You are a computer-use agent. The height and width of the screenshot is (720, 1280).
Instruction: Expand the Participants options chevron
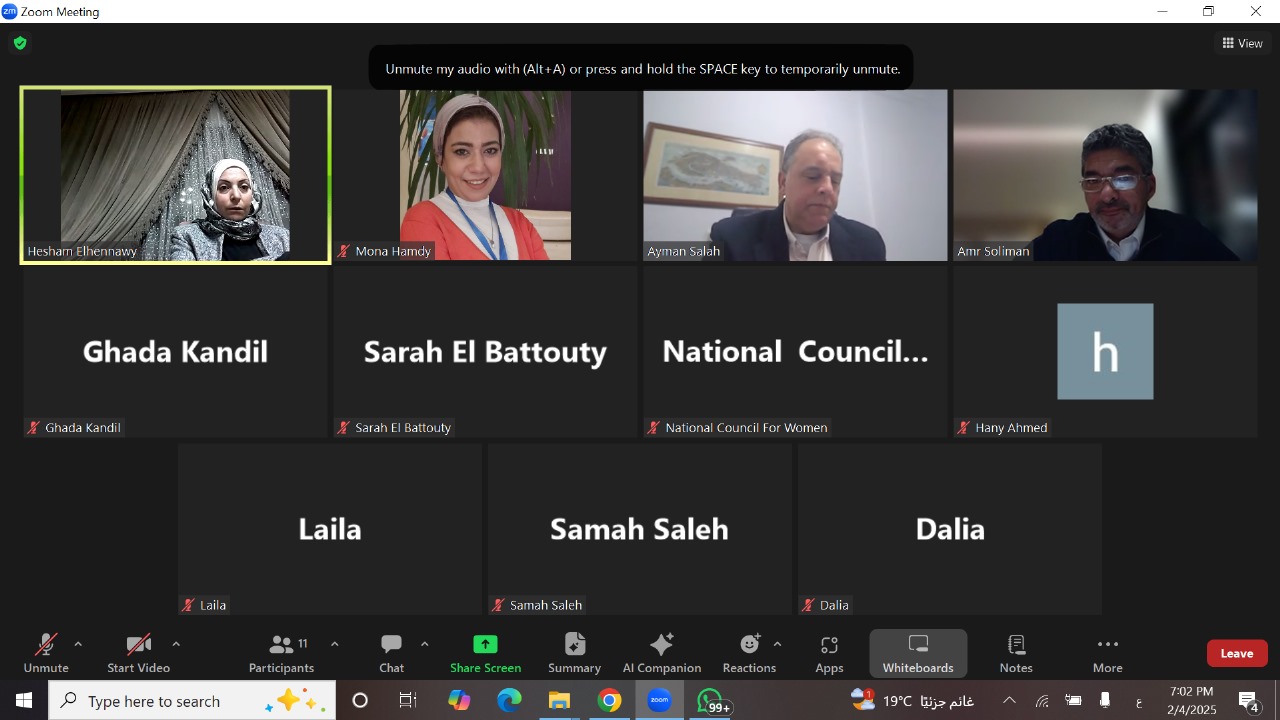[334, 644]
